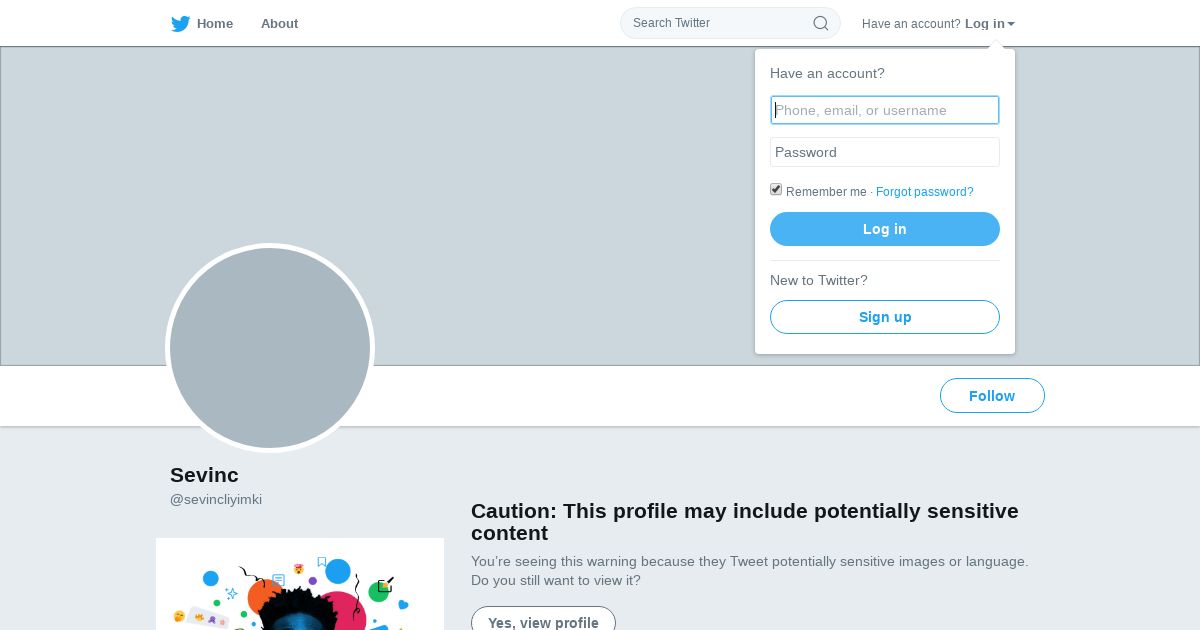Click the bookmark icon in the illustration
This screenshot has width=1200, height=630.
[321, 562]
